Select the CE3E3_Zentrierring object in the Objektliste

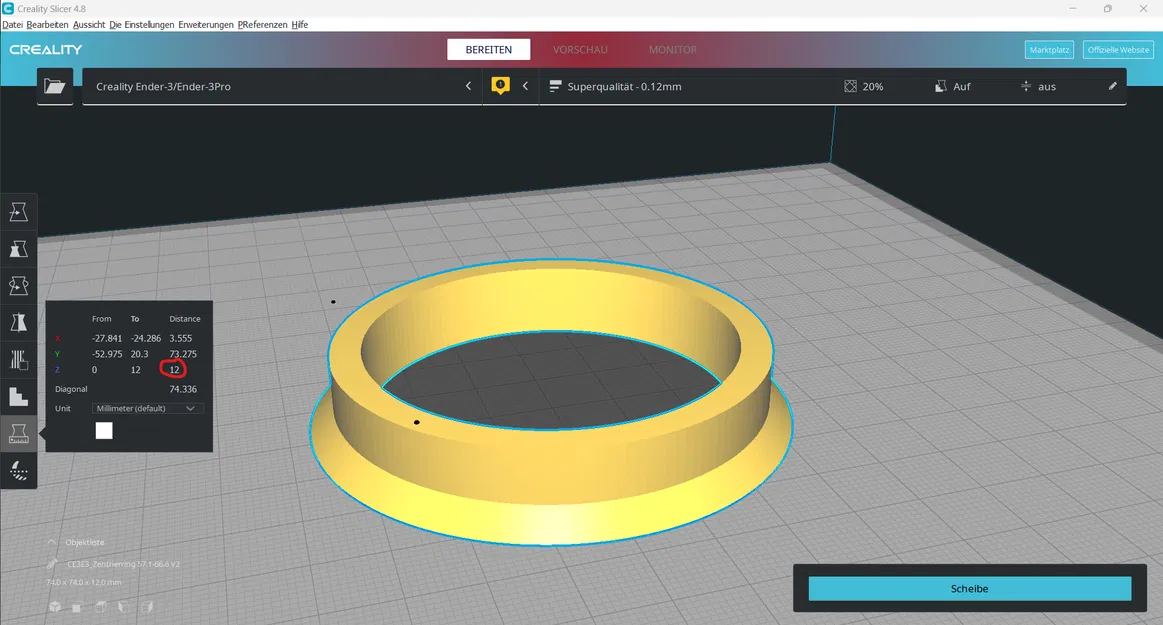[x=123, y=563]
